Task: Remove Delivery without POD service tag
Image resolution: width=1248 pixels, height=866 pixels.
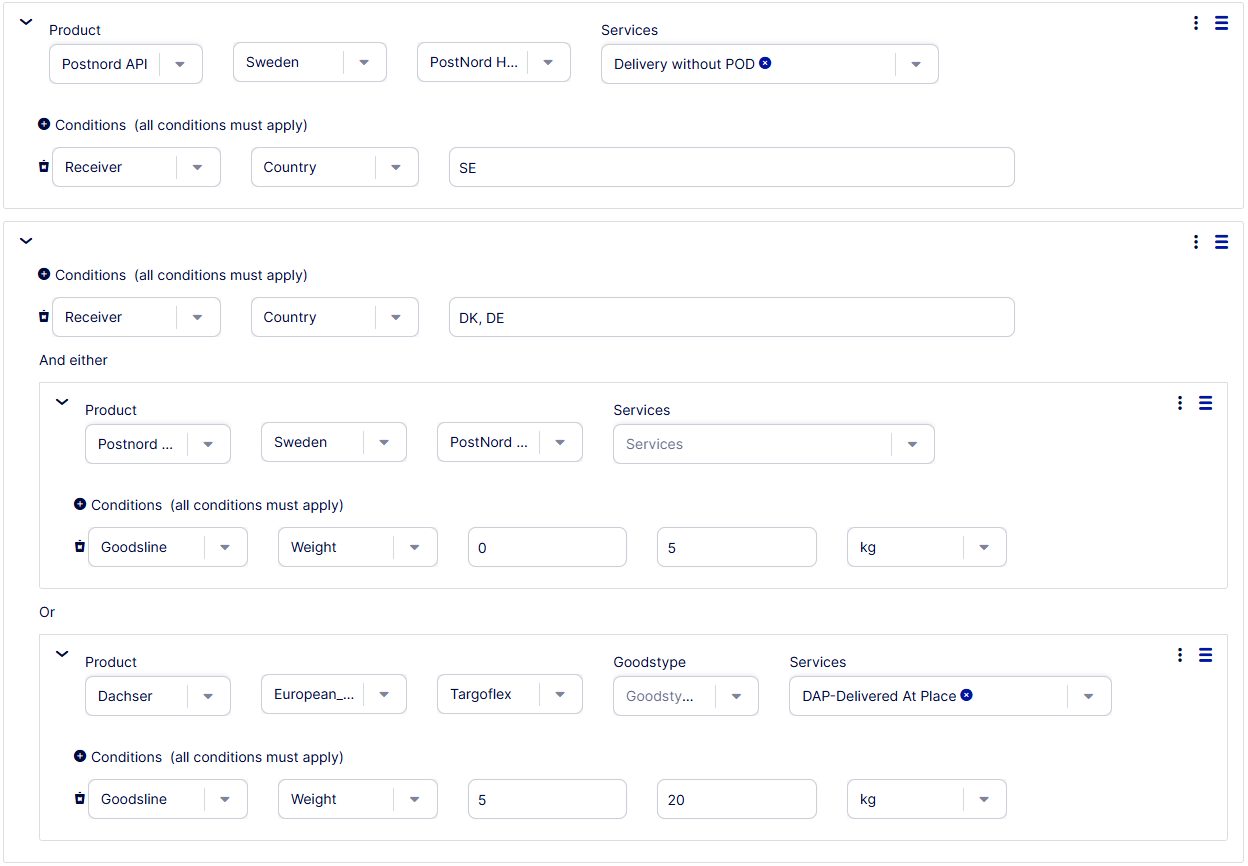Action: [x=765, y=63]
